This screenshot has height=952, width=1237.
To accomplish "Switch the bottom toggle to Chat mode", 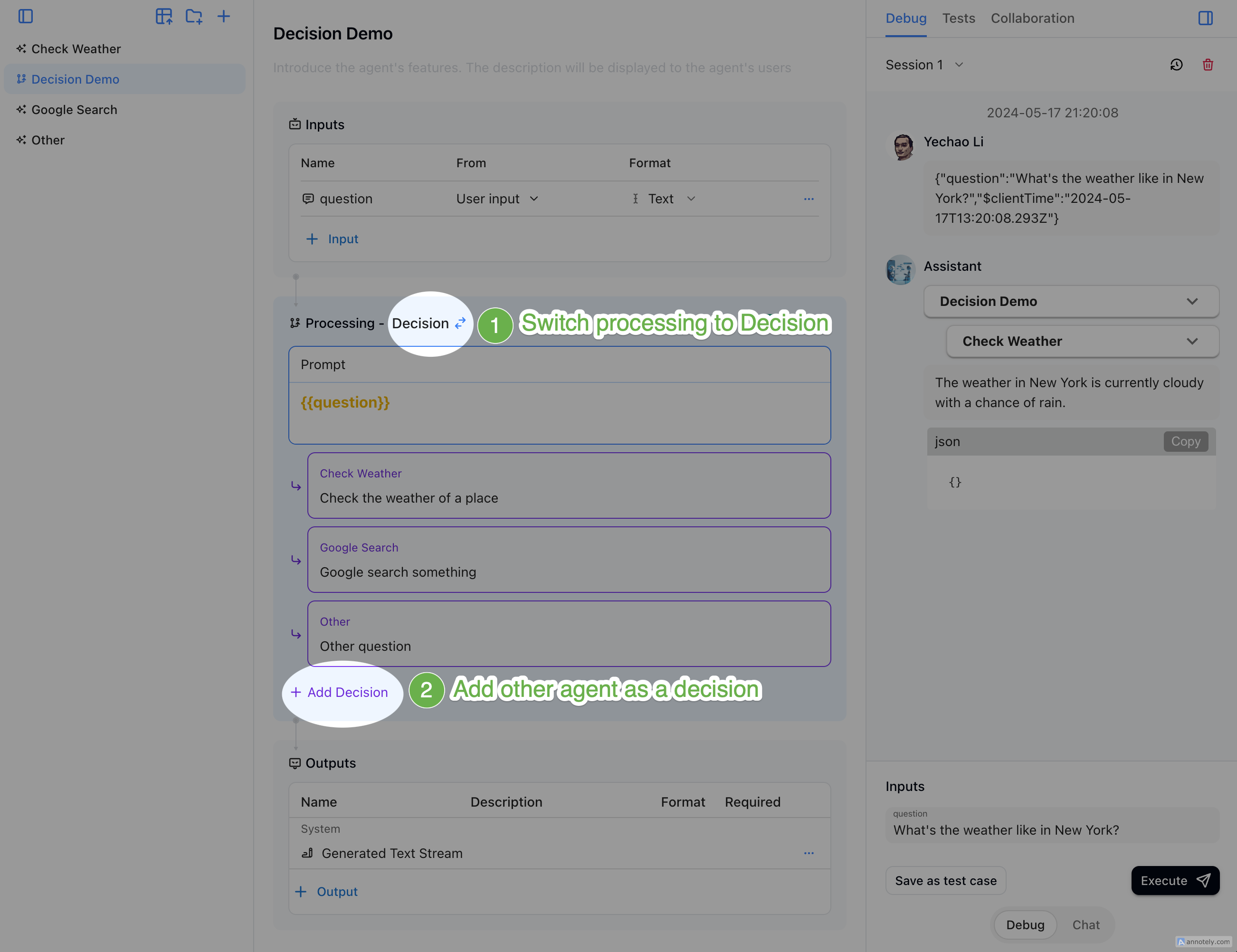I will (x=1085, y=924).
